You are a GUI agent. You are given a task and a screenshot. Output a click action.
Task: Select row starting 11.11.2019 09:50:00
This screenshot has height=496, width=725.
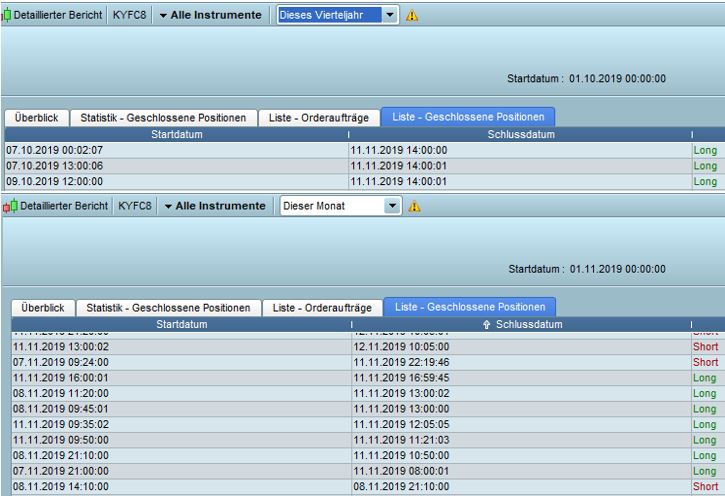(368, 440)
